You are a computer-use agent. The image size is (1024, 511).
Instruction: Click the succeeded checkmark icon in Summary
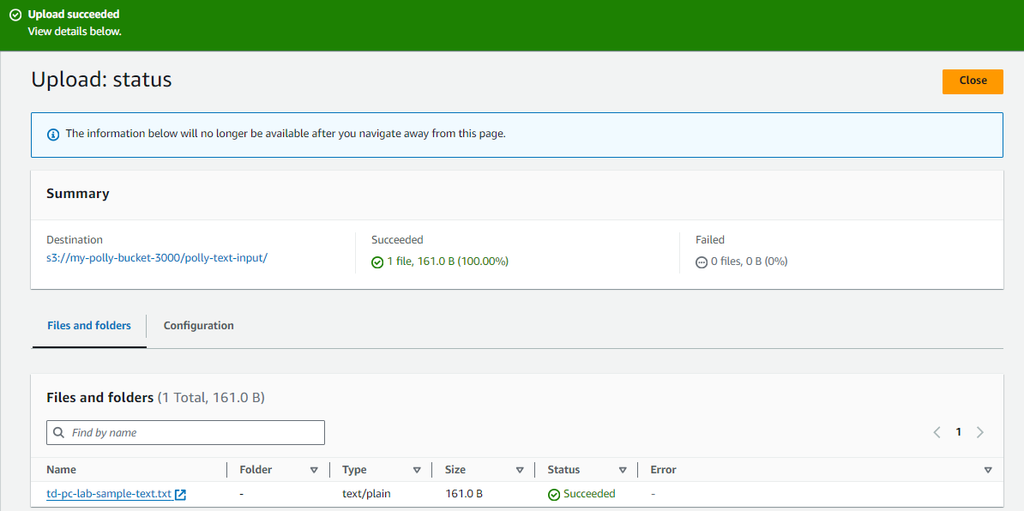click(377, 262)
